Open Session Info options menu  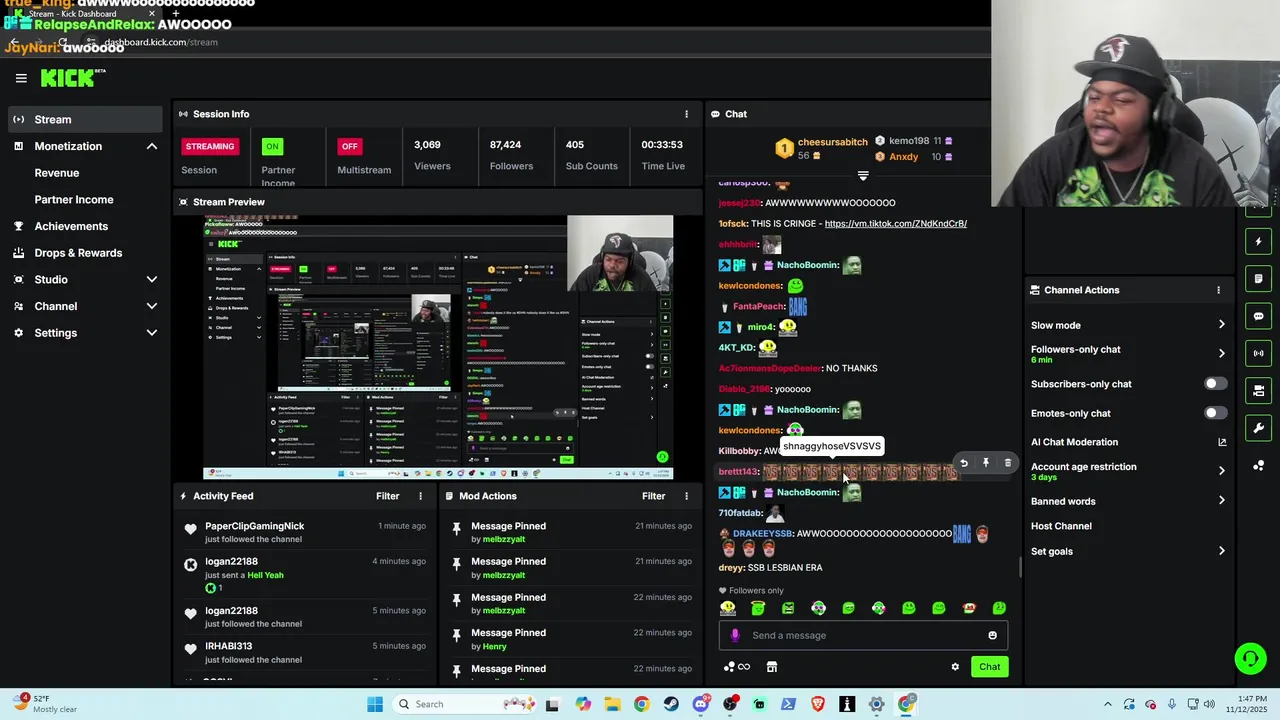point(686,114)
